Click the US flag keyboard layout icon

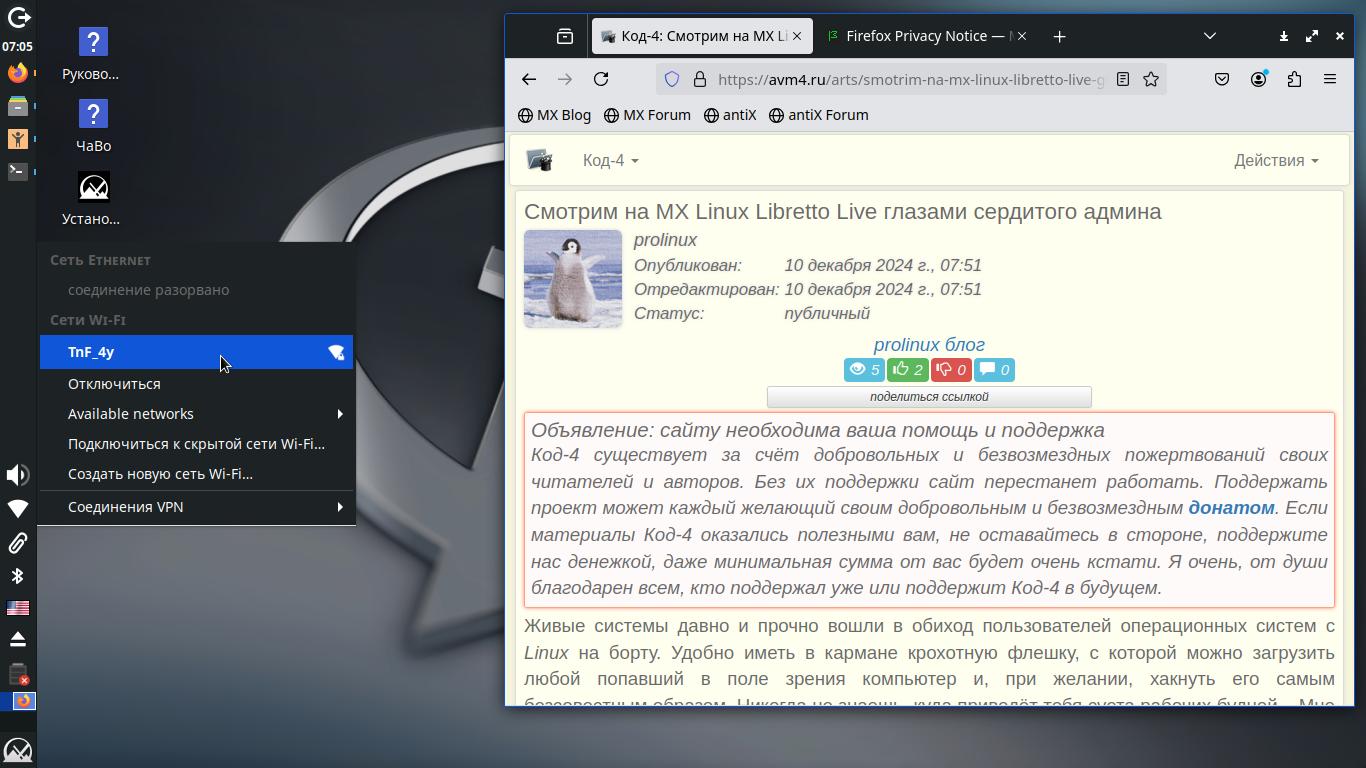(17, 608)
